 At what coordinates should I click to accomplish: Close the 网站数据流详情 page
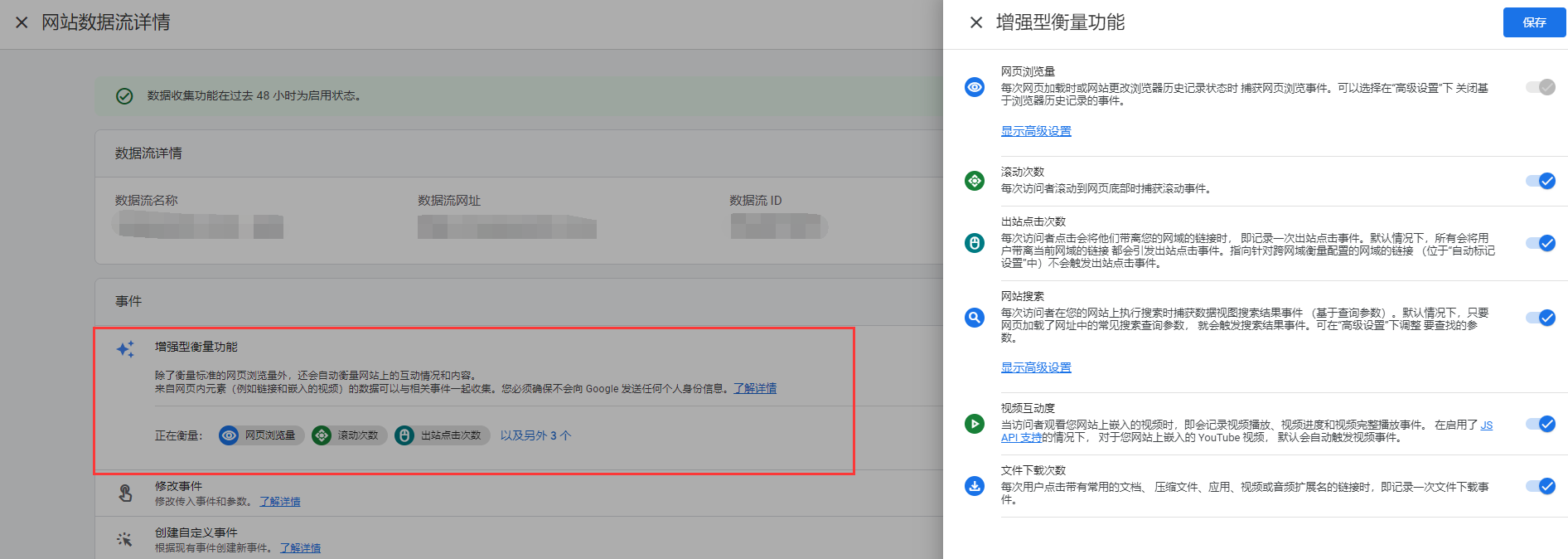pos(22,22)
